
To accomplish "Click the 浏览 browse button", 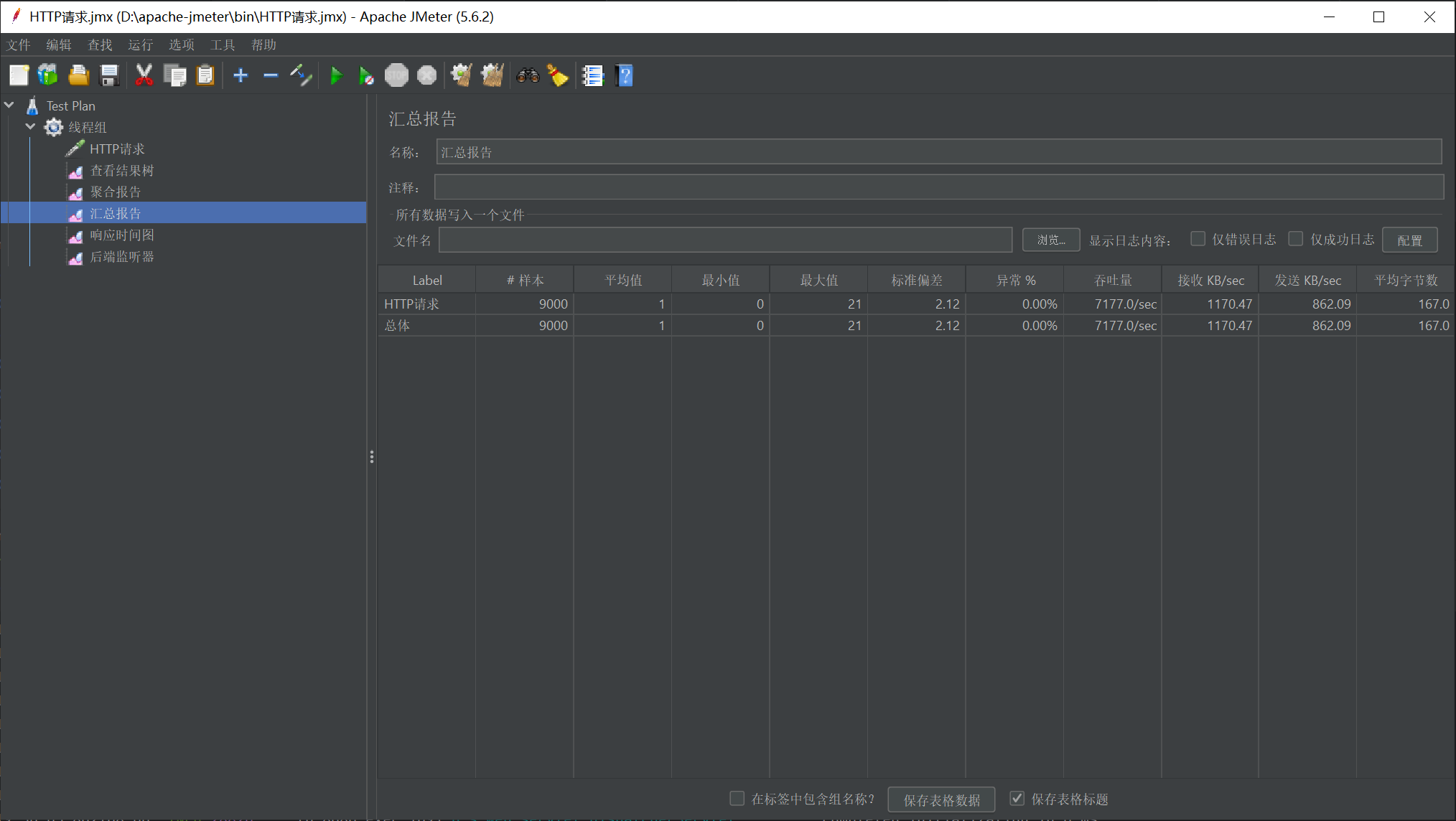I will coord(1051,240).
